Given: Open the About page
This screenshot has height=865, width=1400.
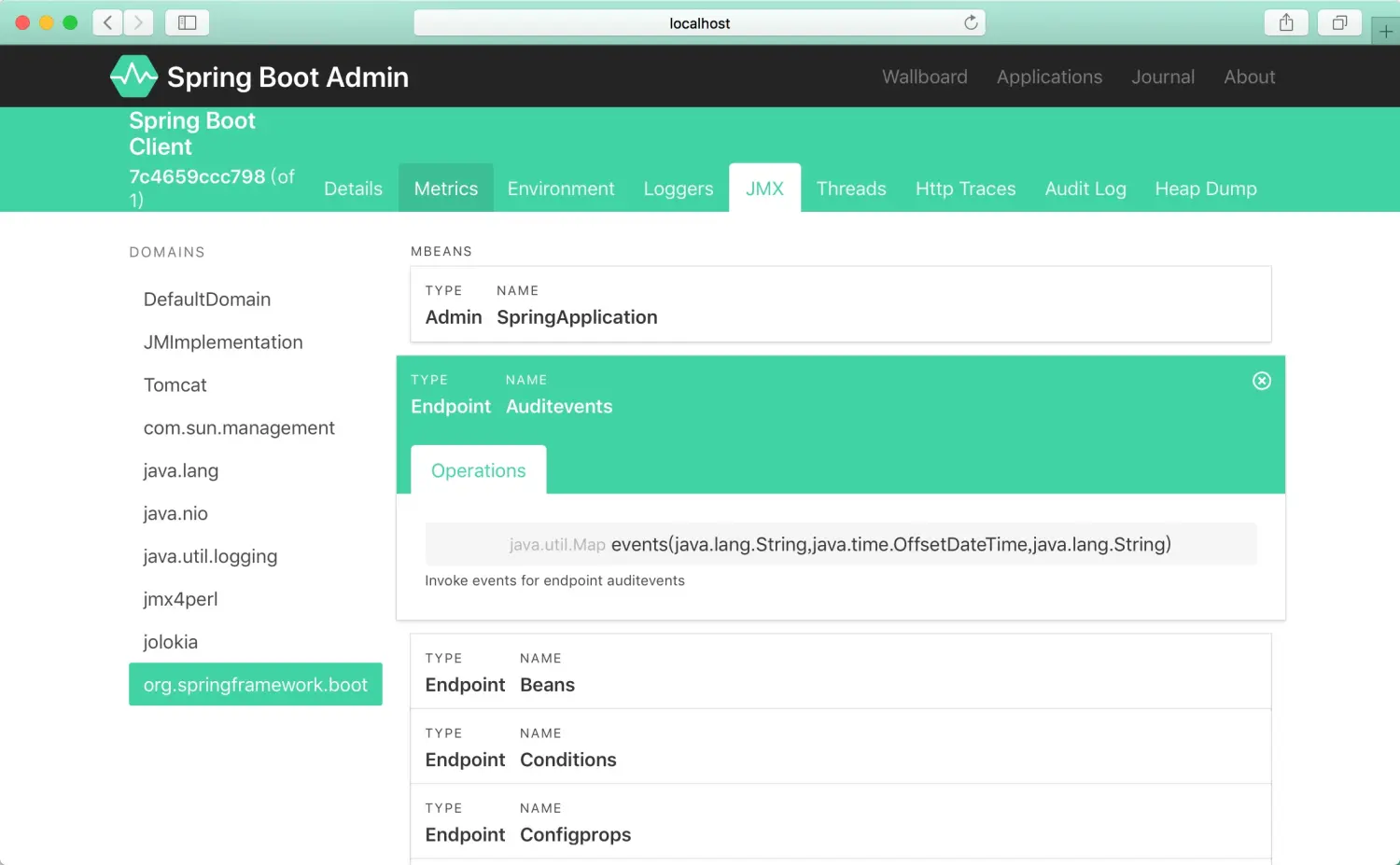Looking at the screenshot, I should coord(1250,77).
